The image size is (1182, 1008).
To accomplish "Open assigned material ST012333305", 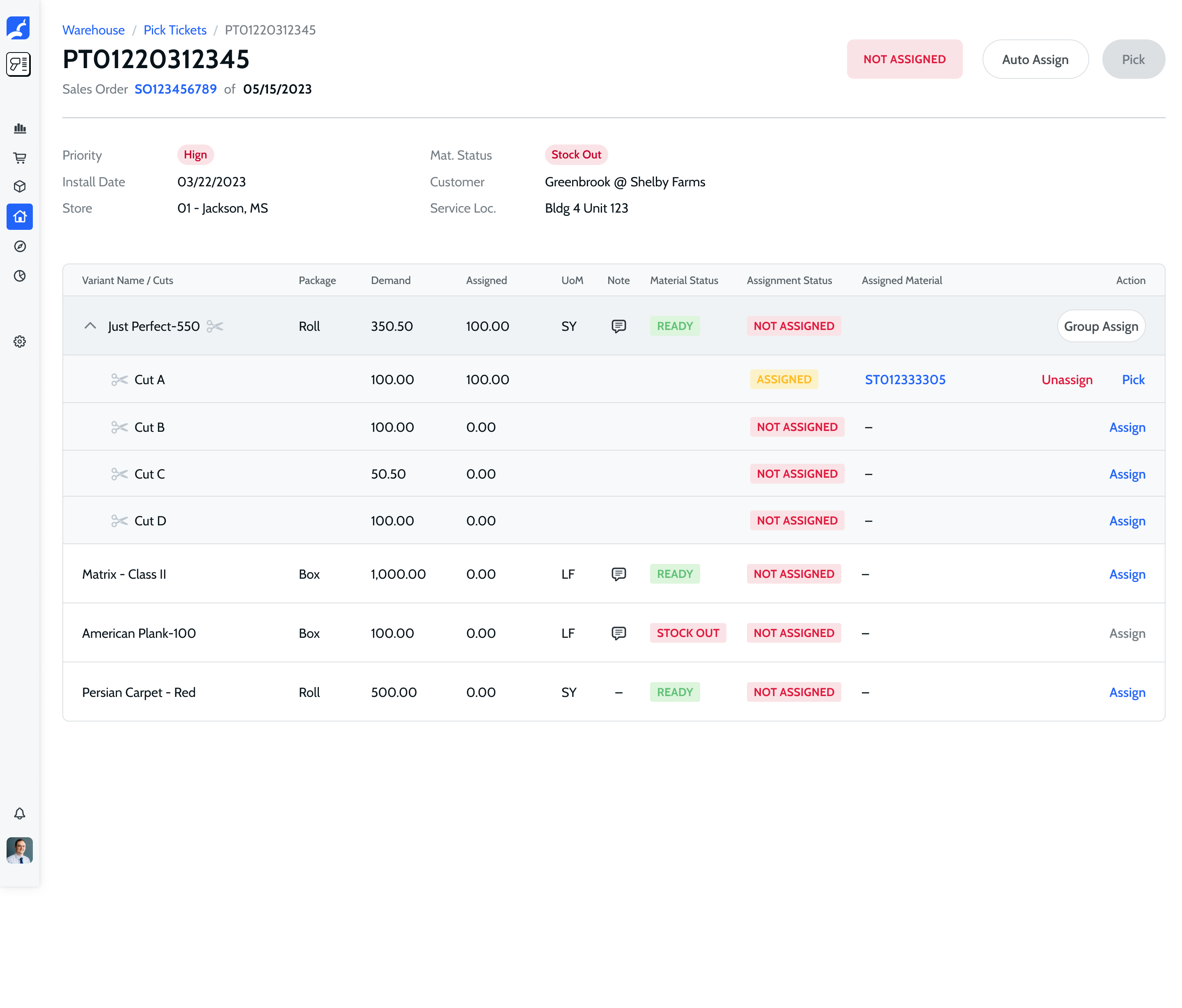I will (905, 380).
